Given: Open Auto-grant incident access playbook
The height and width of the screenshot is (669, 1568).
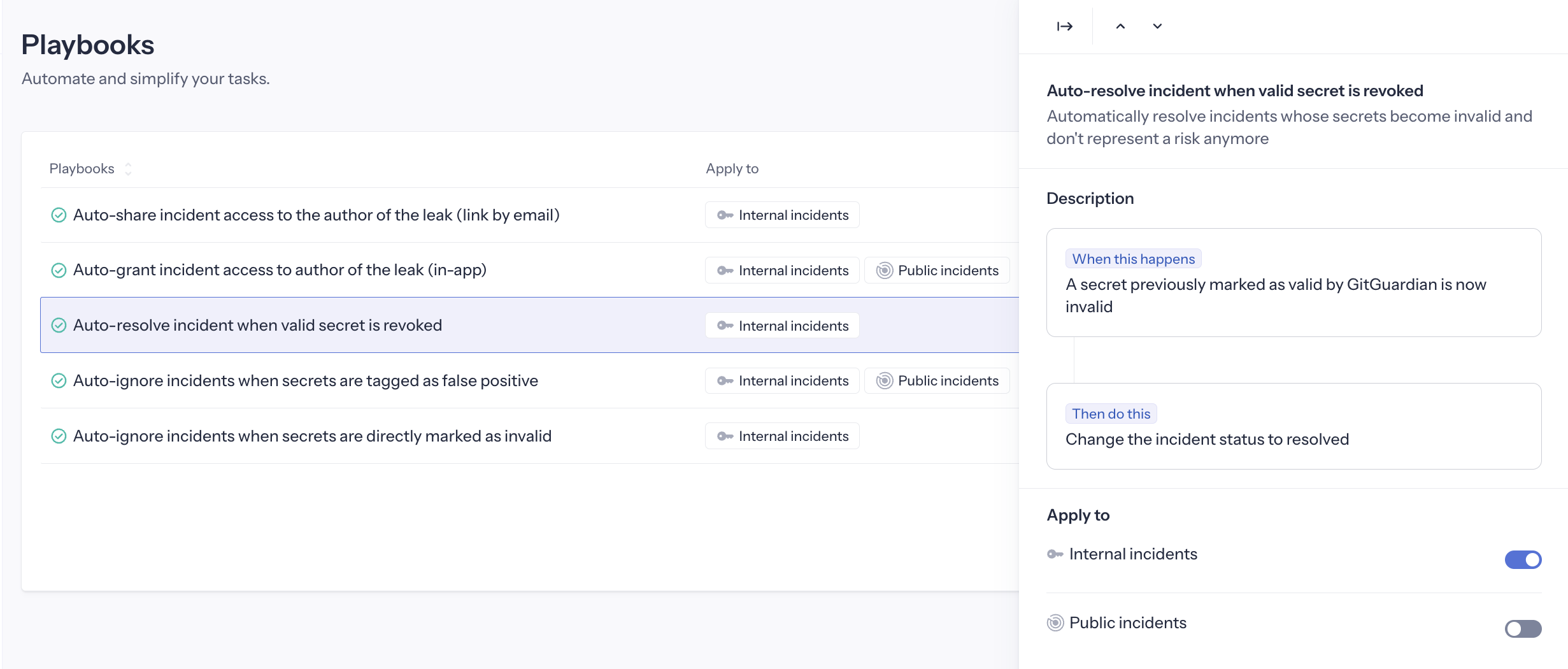Looking at the screenshot, I should (x=280, y=270).
